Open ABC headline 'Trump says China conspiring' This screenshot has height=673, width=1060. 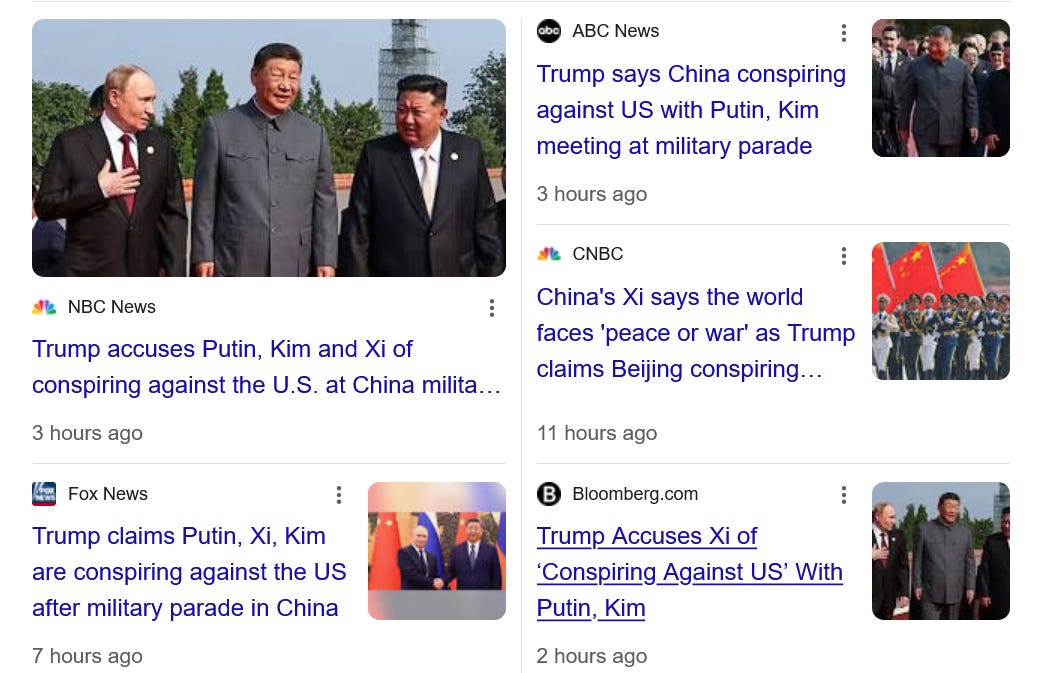tap(691, 110)
